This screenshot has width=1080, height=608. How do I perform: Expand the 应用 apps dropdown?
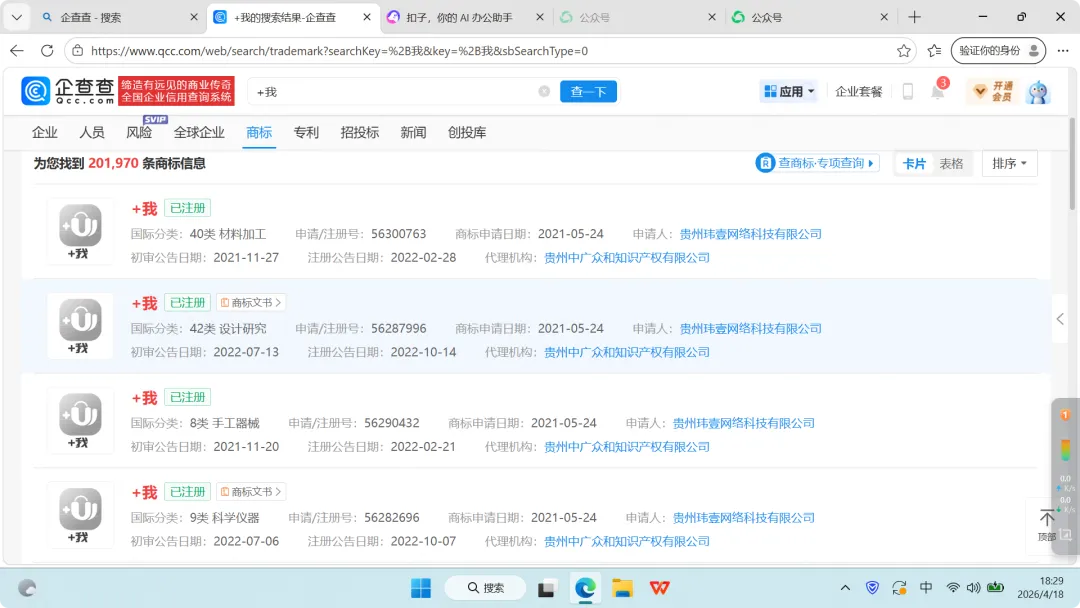click(789, 91)
